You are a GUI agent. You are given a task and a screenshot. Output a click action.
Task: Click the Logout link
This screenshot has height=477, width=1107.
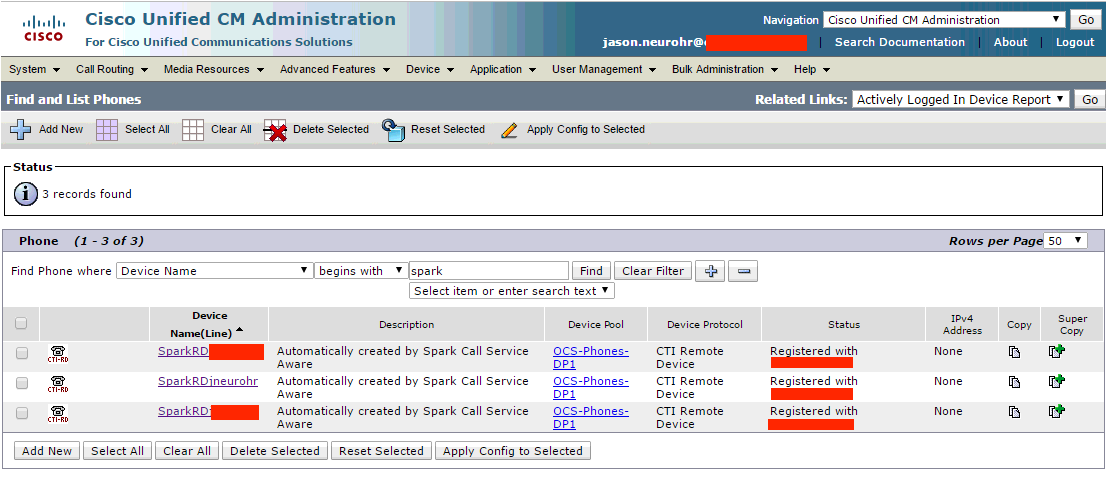pyautogui.click(x=1075, y=42)
